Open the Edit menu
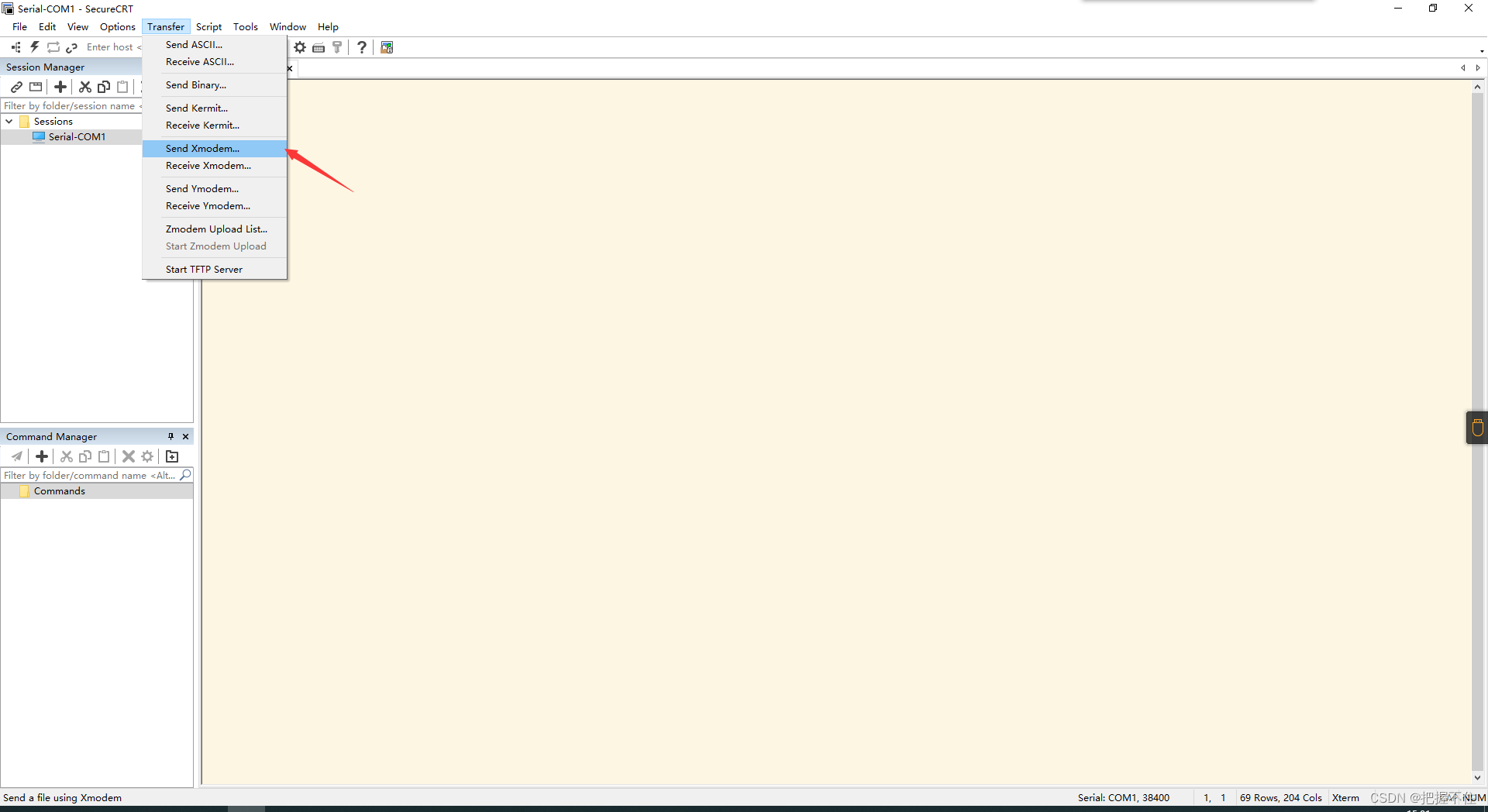 click(x=47, y=26)
